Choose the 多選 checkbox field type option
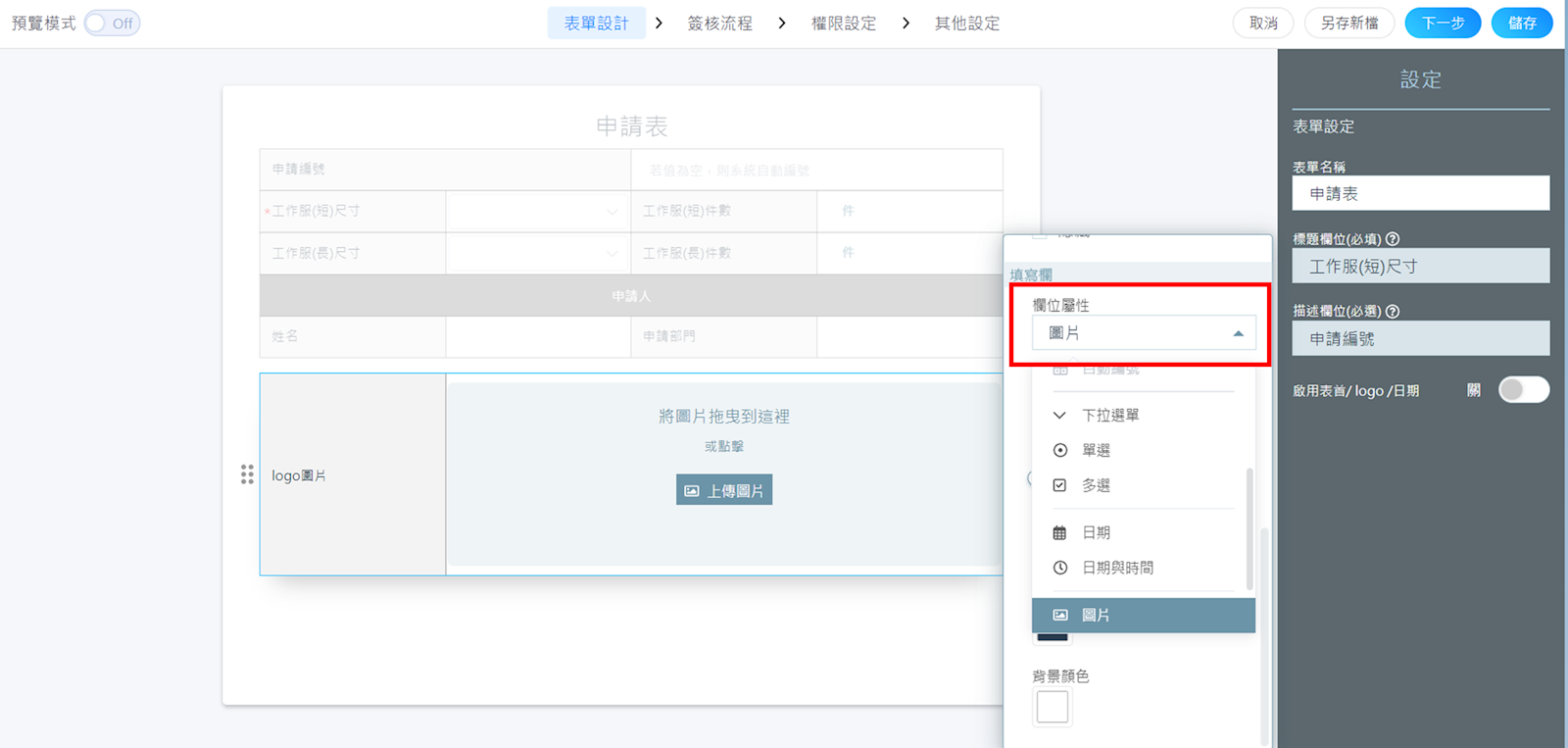 (1096, 485)
